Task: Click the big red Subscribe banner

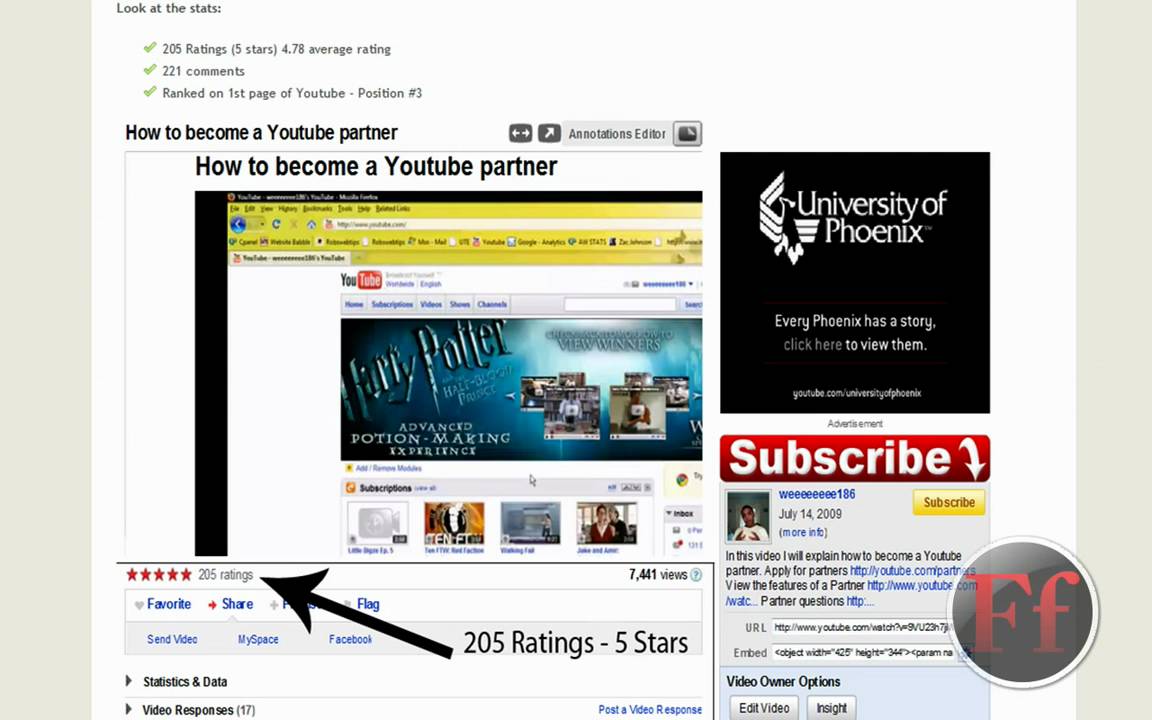Action: pos(854,458)
